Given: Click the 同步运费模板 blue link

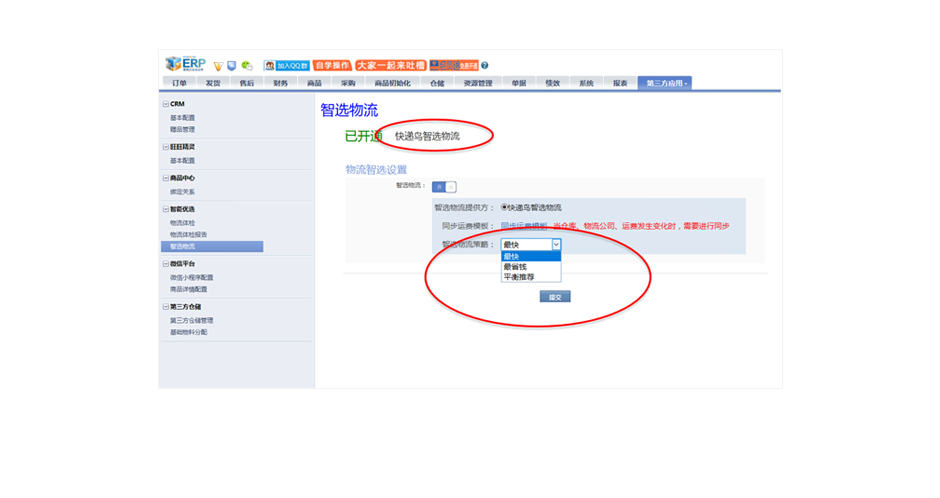Looking at the screenshot, I should [524, 226].
